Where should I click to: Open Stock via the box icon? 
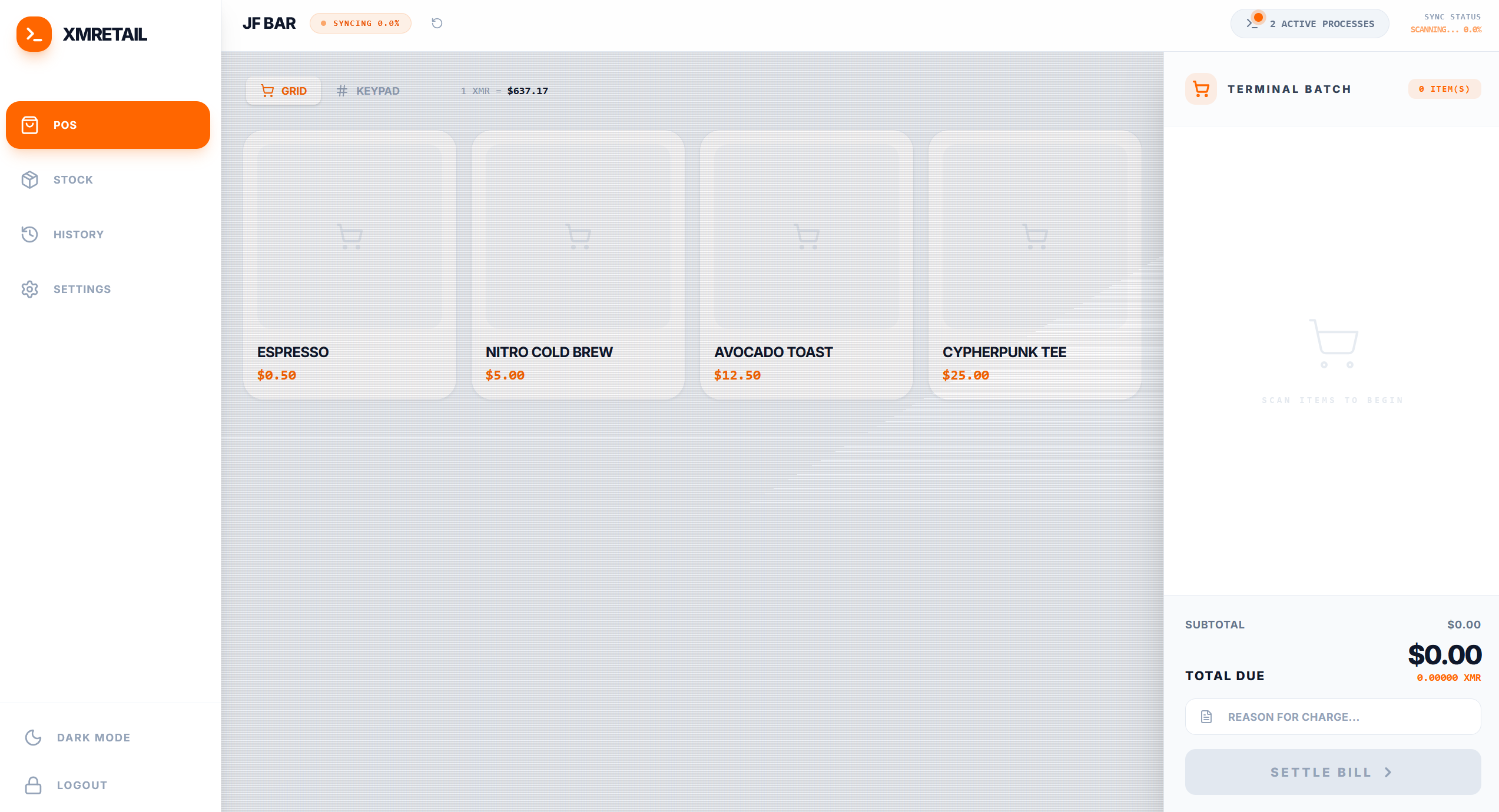point(29,180)
